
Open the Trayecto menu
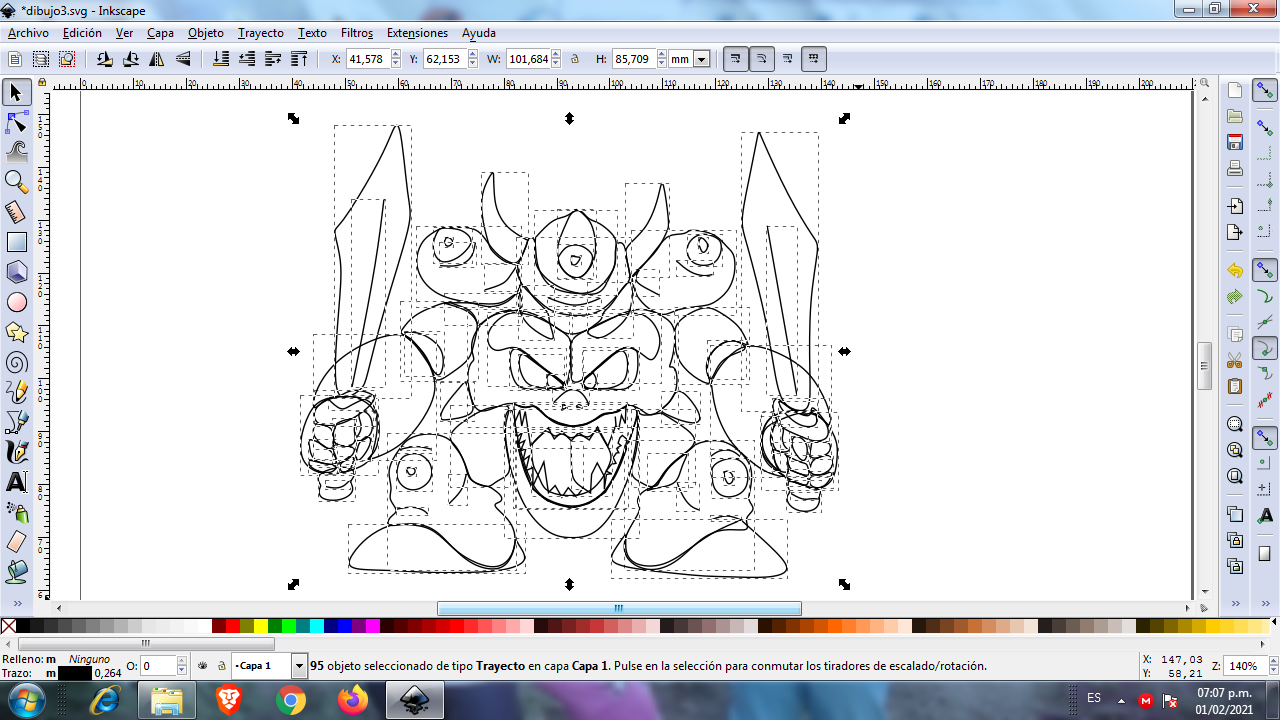pyautogui.click(x=261, y=33)
